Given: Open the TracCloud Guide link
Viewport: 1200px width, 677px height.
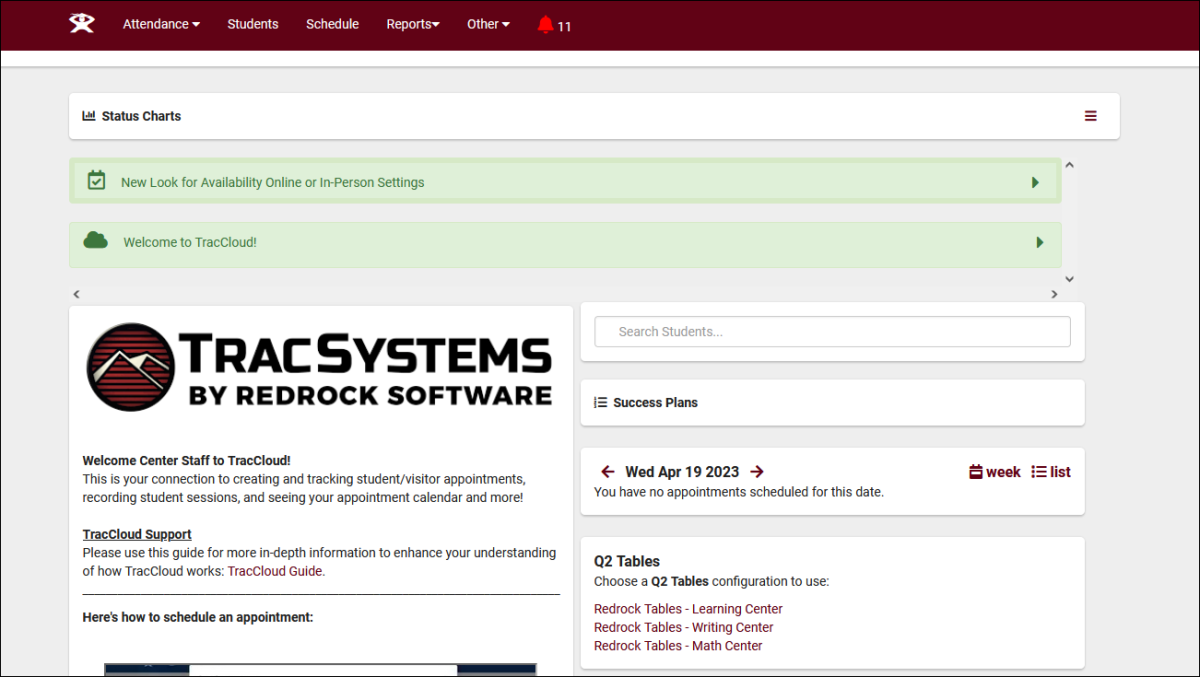Looking at the screenshot, I should [274, 570].
